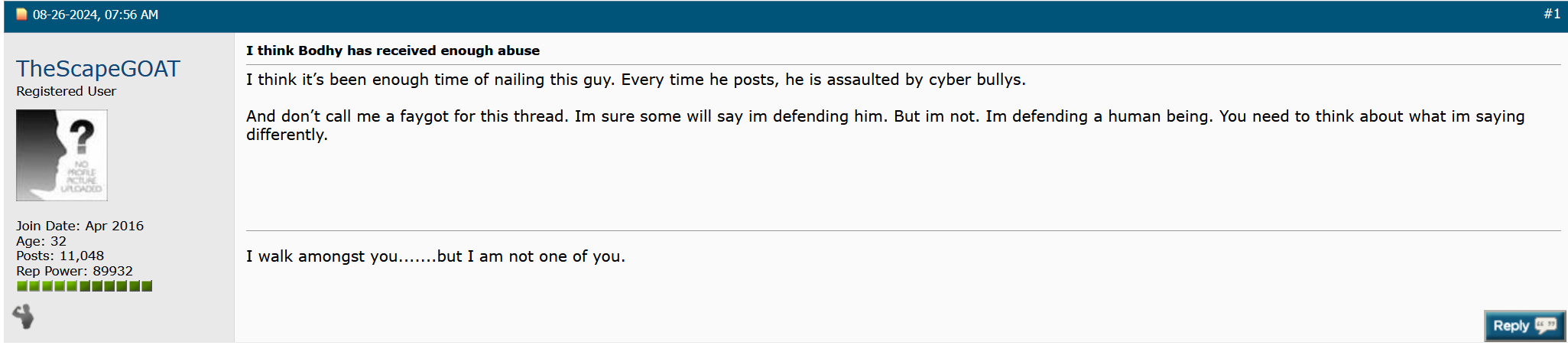Click the Reply button text
This screenshot has height=352, width=1568.
click(1511, 325)
